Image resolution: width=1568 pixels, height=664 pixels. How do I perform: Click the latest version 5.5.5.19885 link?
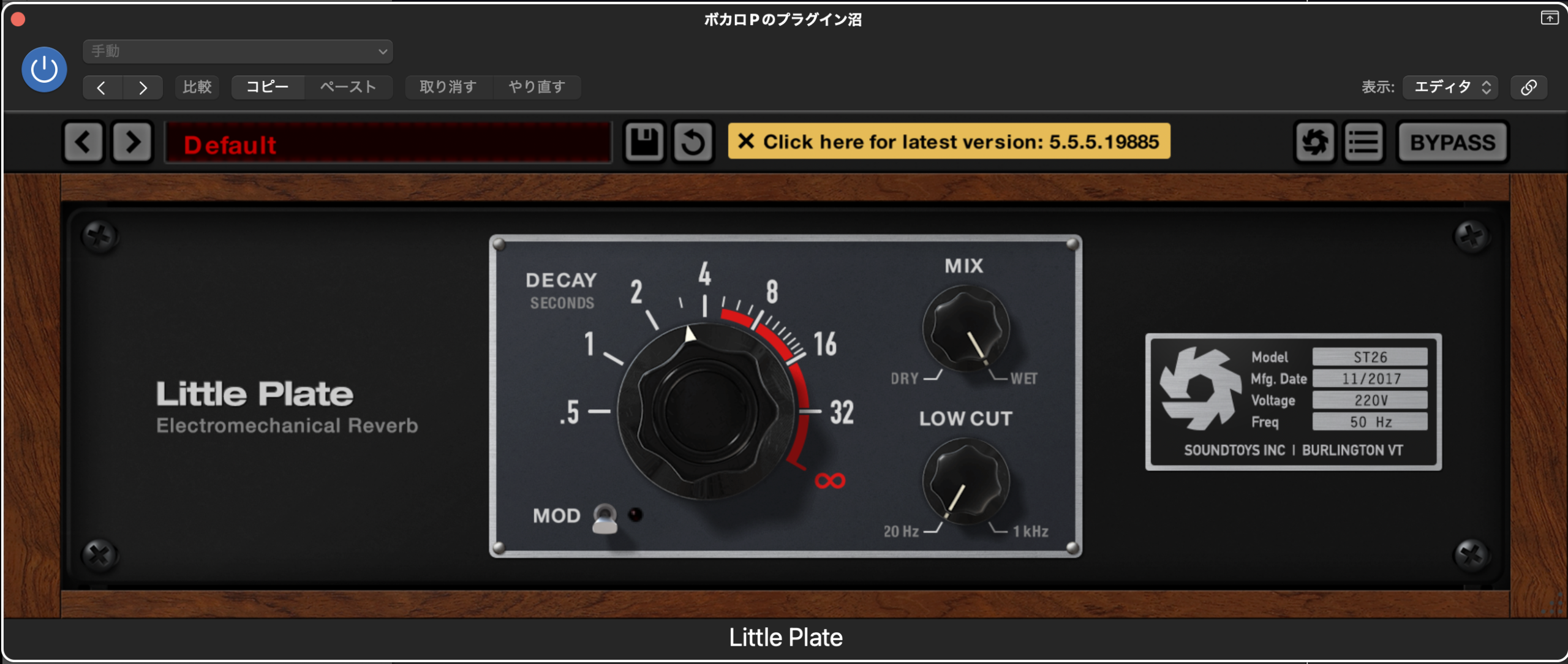[x=961, y=142]
